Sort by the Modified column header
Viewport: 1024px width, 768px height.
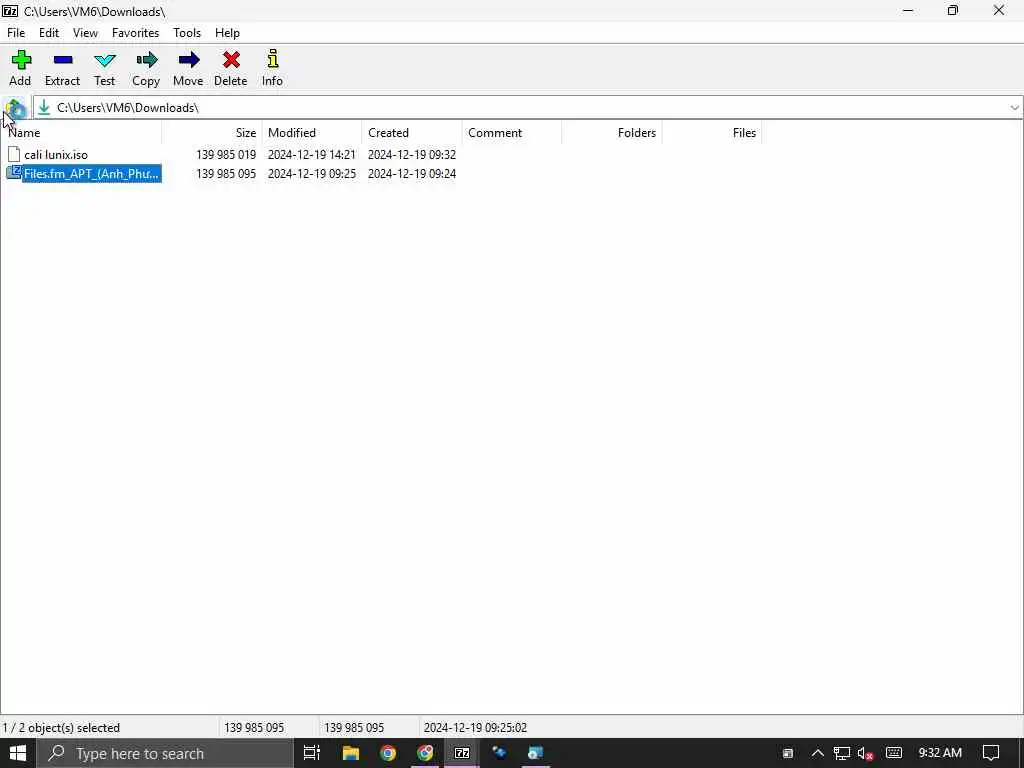point(312,133)
